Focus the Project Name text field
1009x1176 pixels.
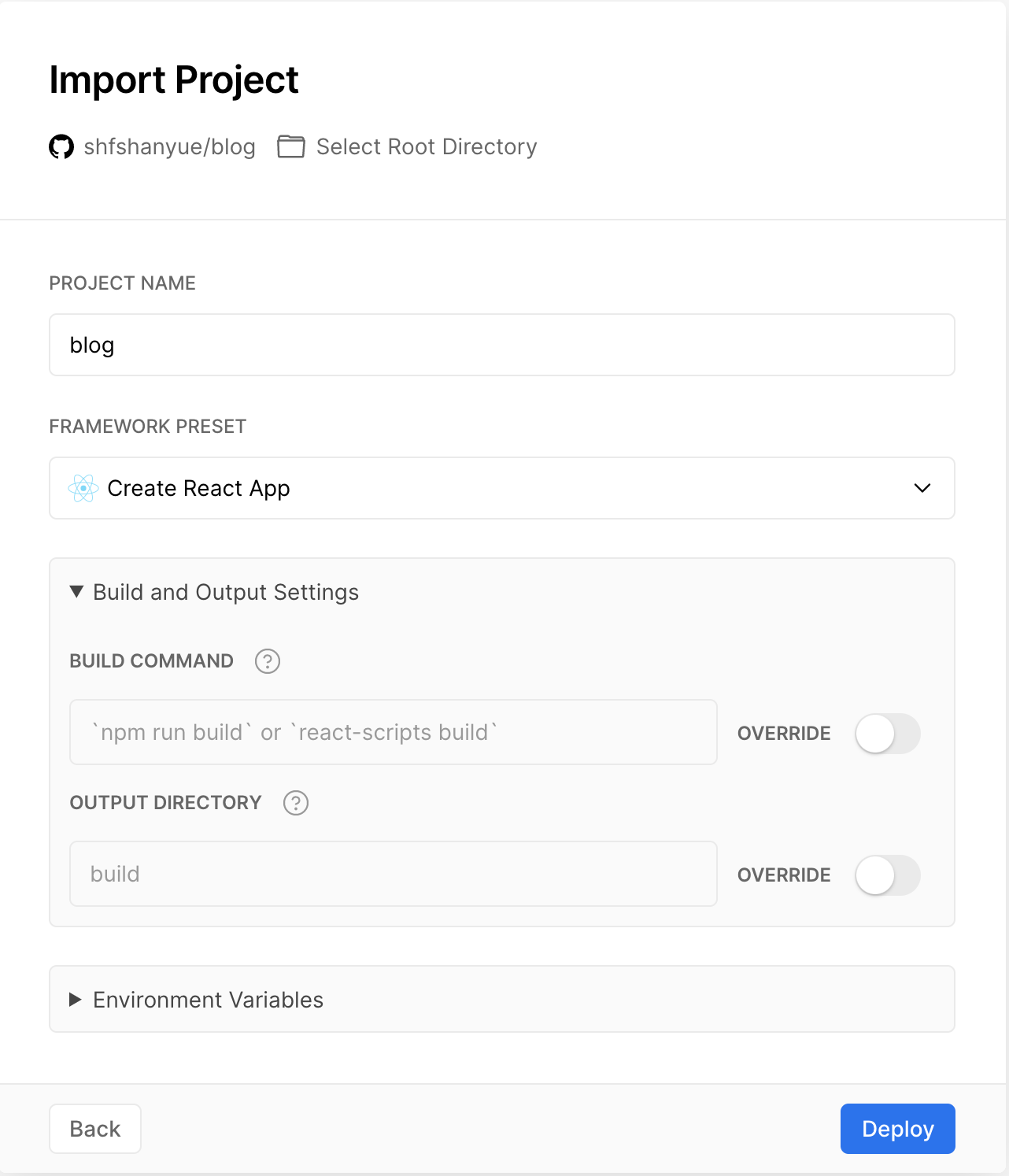coord(501,346)
